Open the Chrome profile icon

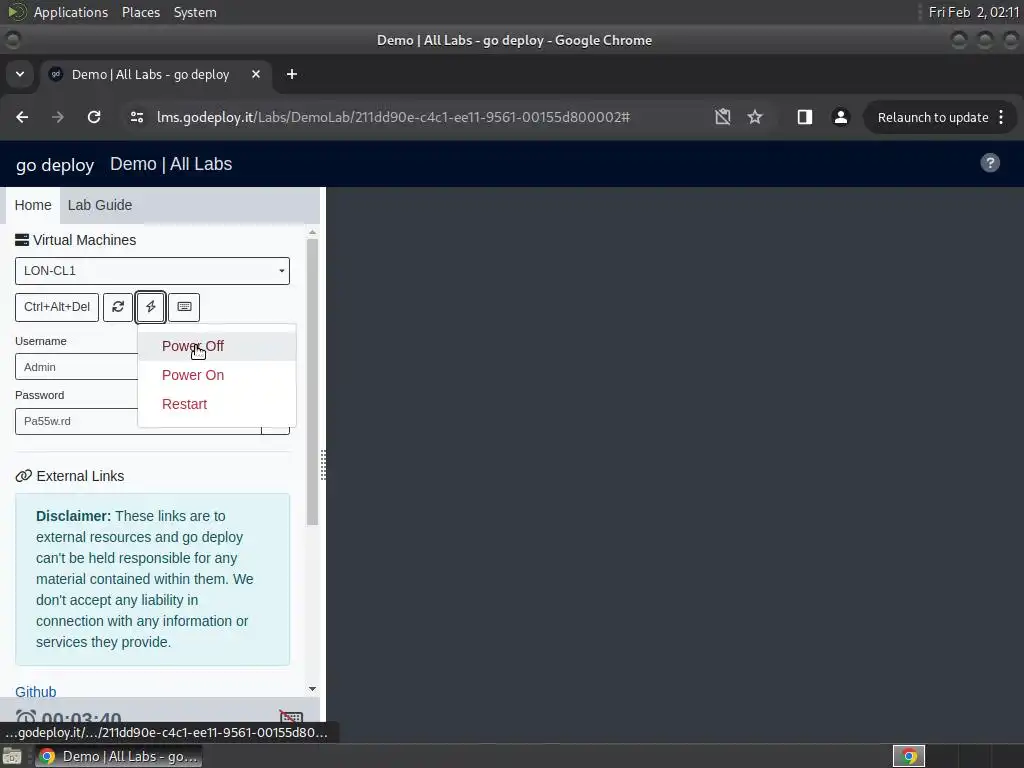pos(840,117)
